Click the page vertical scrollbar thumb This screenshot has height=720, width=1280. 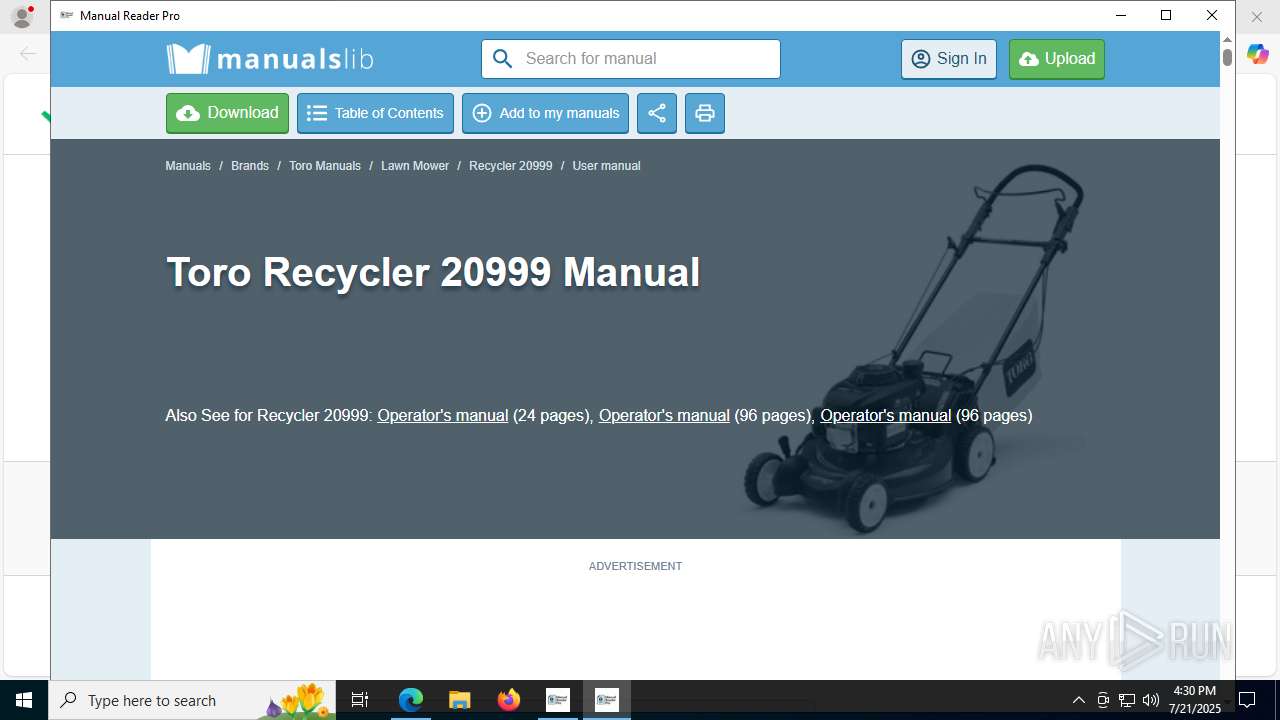coord(1227,57)
